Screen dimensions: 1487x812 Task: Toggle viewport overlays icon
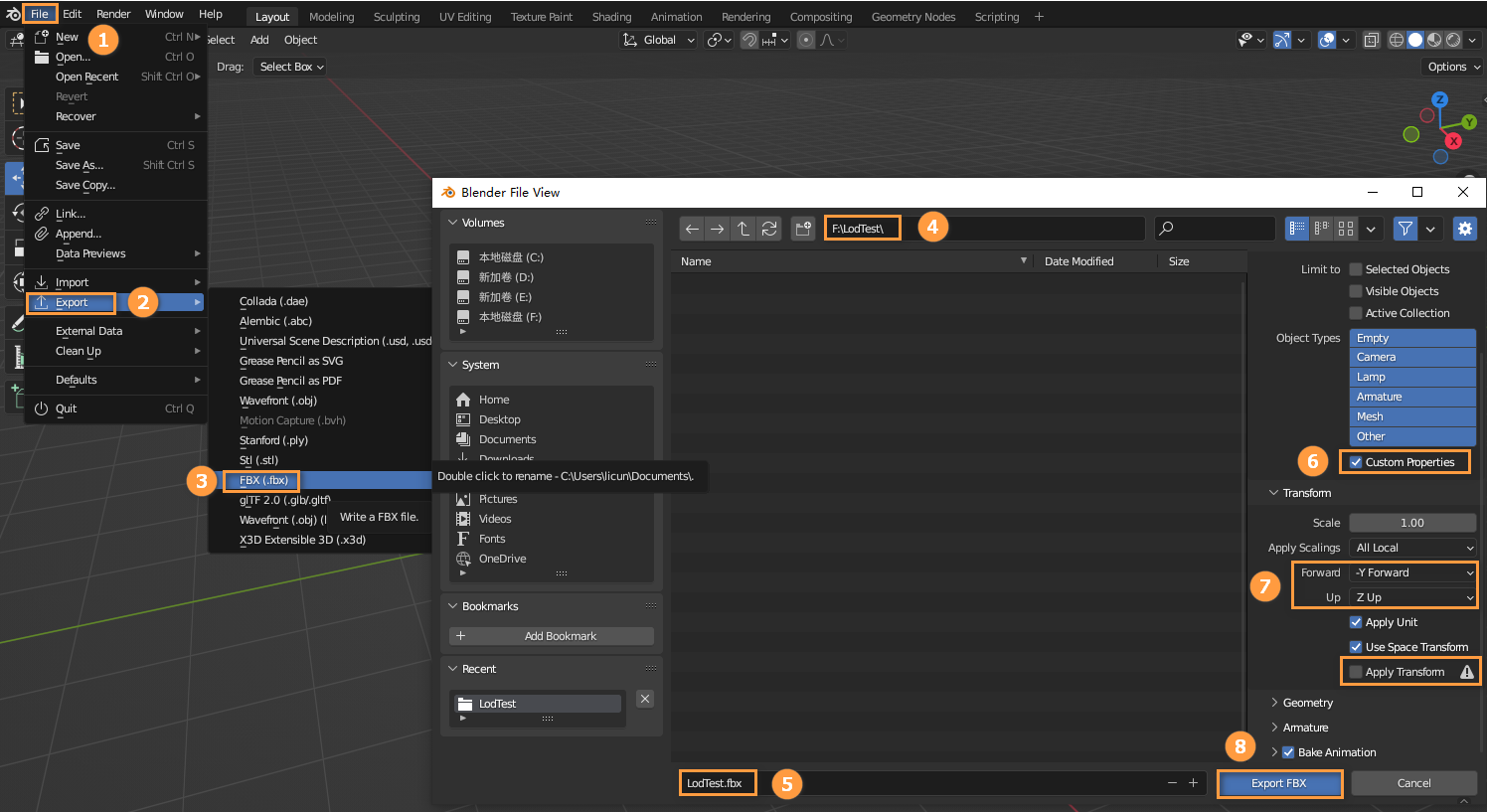coord(1327,40)
